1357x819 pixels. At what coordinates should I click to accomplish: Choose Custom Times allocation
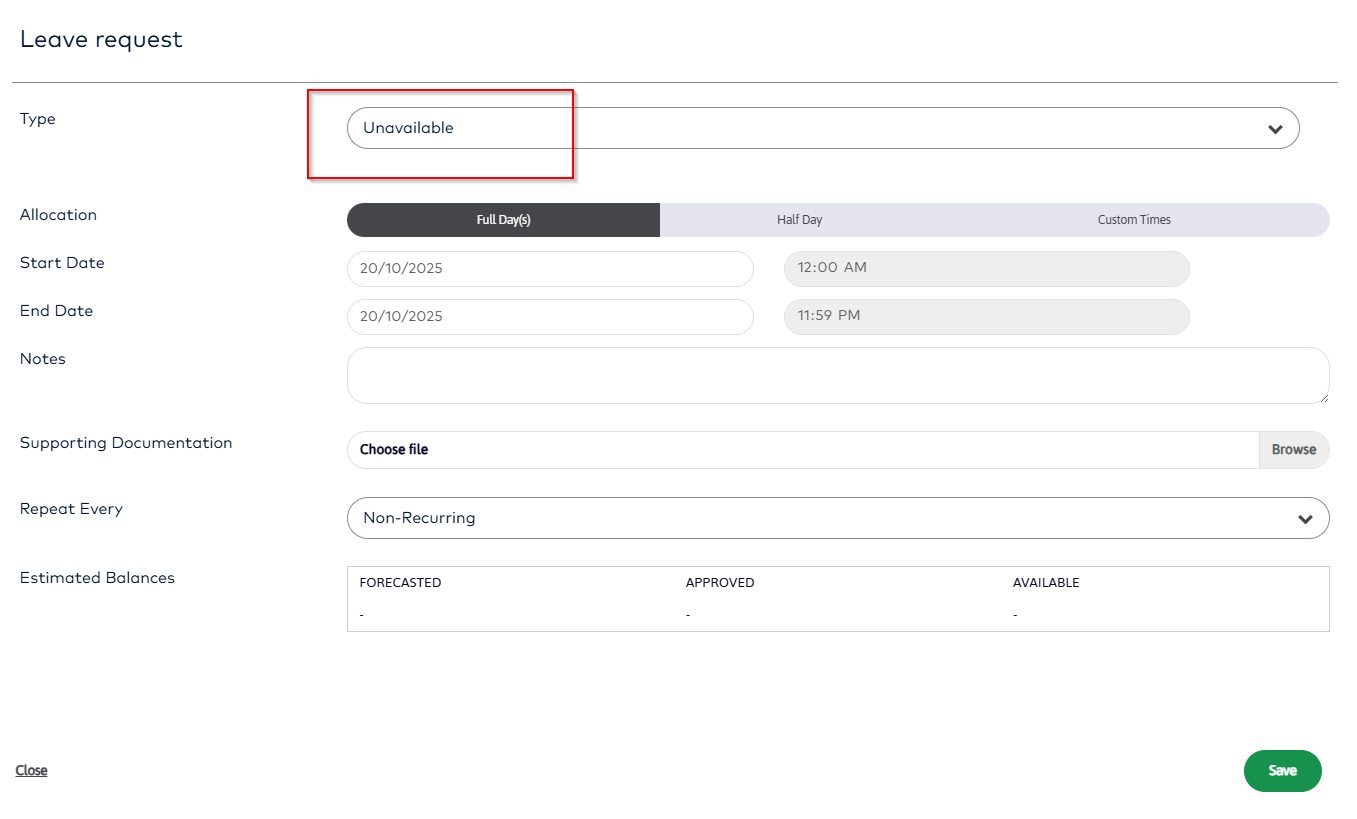coord(1134,220)
